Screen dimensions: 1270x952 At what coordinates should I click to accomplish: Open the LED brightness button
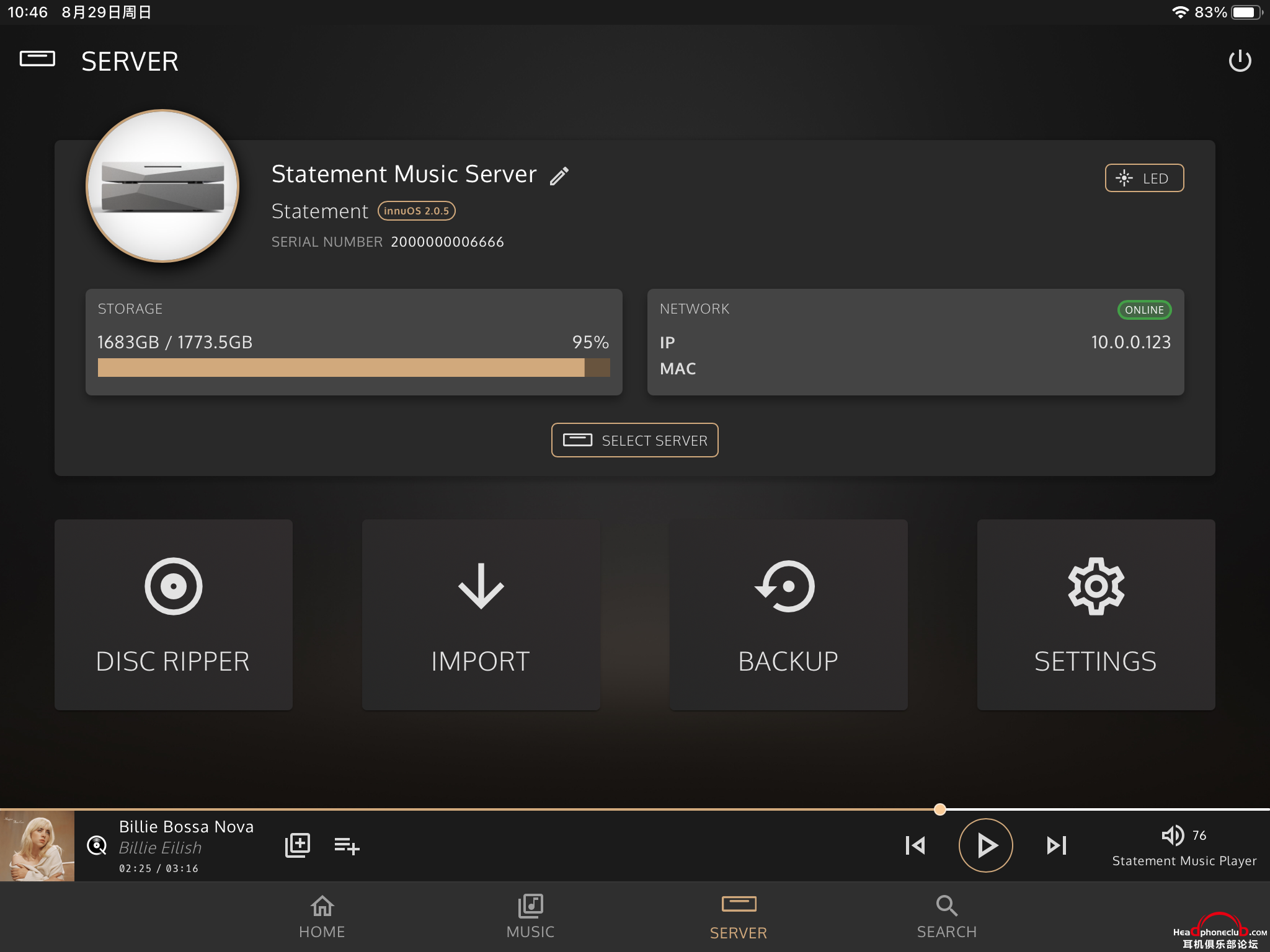[1144, 178]
